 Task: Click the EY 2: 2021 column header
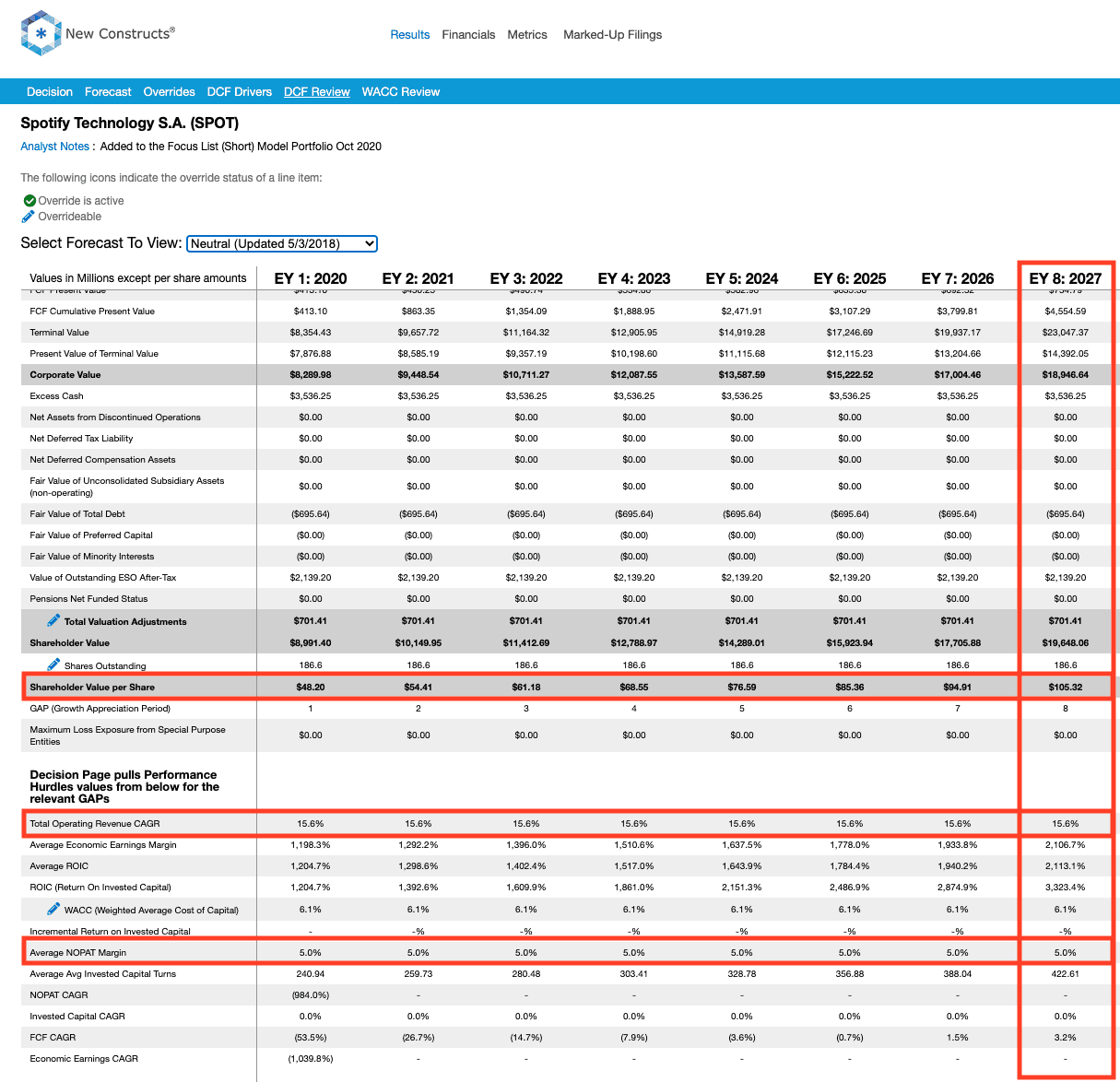419,278
